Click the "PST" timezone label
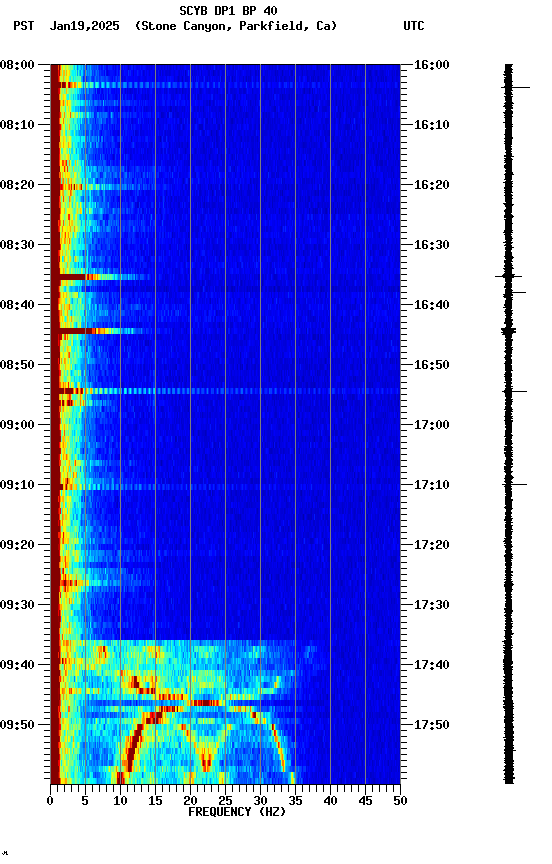This screenshot has width=552, height=864. pos(24,26)
